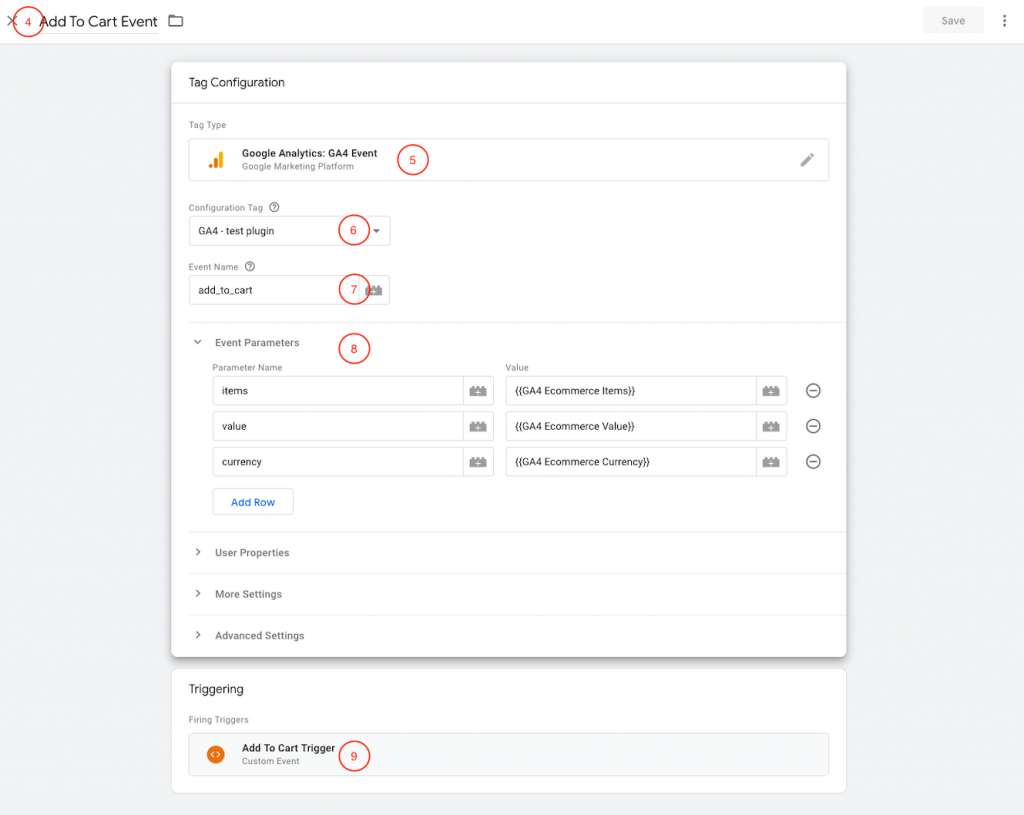Open variable picker beside Event Name field
The width and height of the screenshot is (1024, 815).
pos(374,289)
